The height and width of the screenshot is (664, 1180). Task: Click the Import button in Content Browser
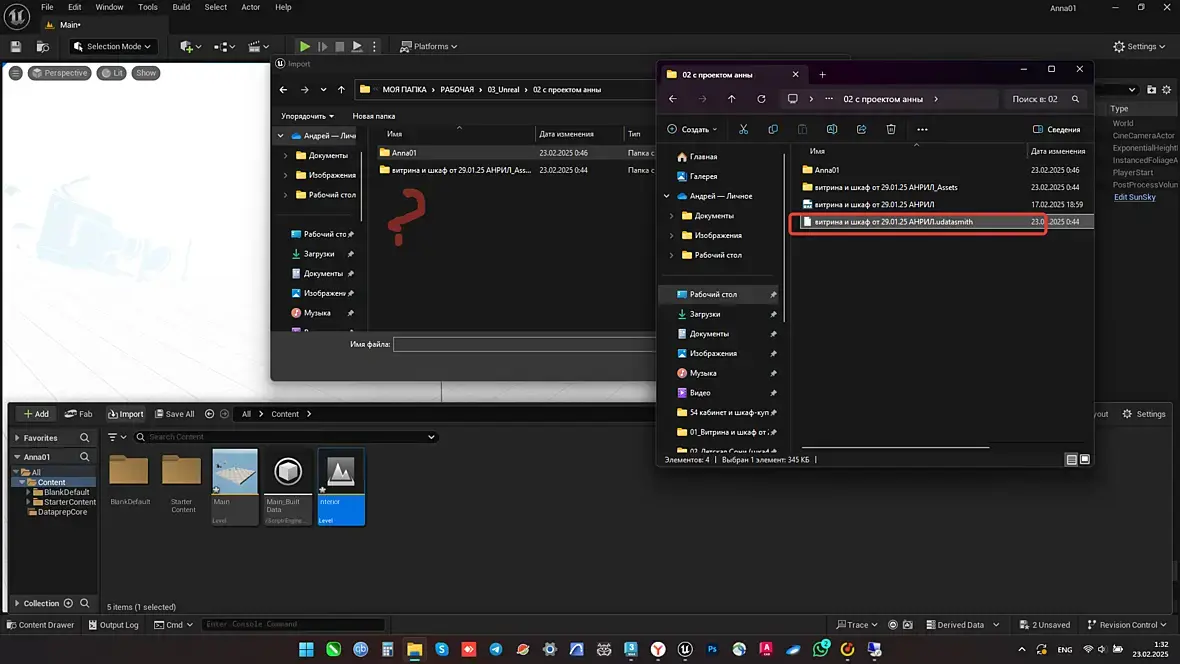click(126, 414)
